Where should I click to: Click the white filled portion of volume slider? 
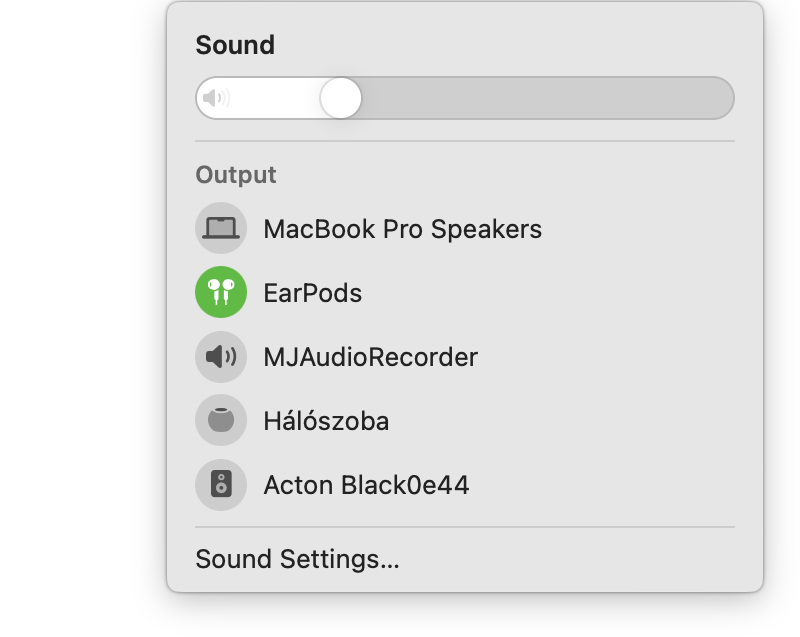275,98
